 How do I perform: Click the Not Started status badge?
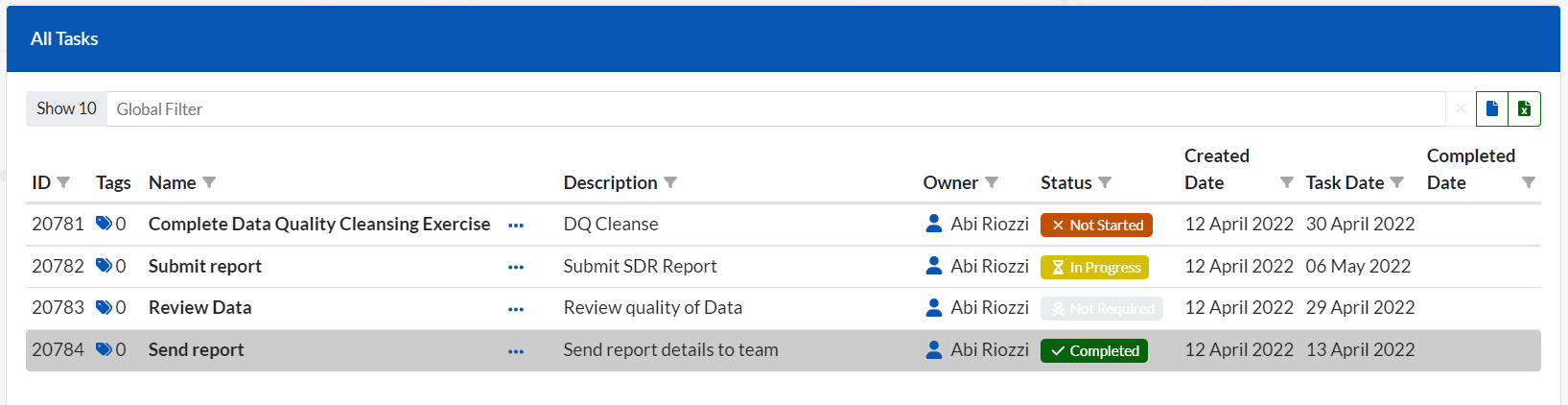tap(1096, 225)
